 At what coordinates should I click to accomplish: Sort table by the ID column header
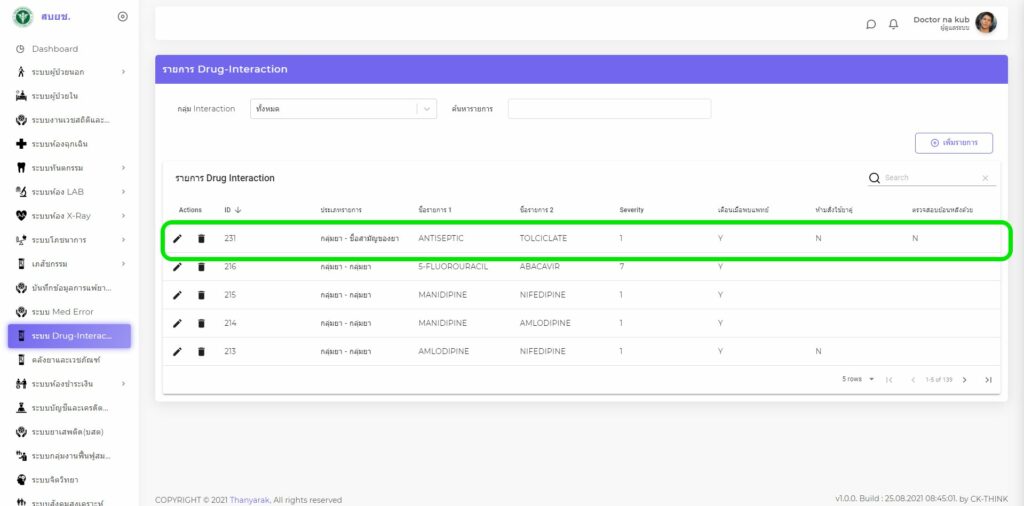coord(232,210)
